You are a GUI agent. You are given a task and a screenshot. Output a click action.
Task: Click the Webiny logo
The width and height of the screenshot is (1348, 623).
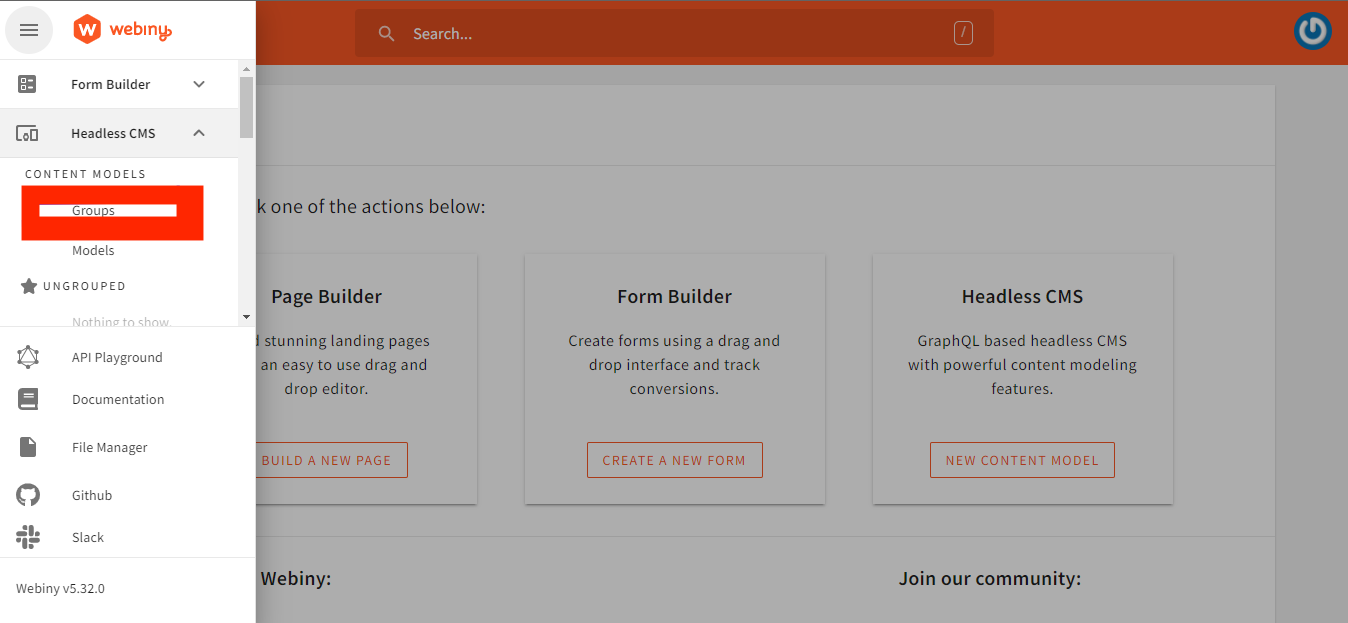[123, 30]
